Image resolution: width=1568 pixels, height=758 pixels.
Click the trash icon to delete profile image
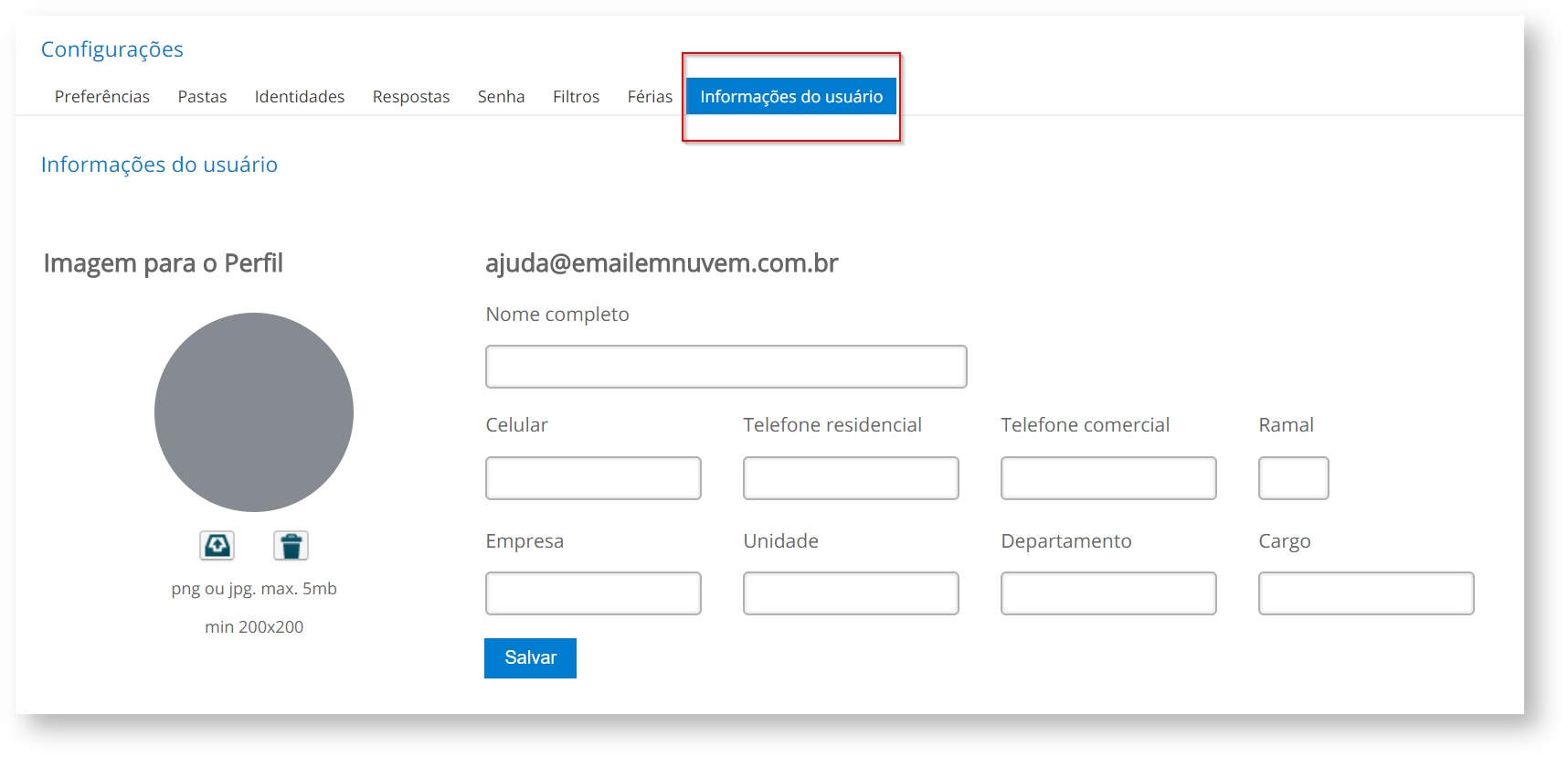pyautogui.click(x=291, y=546)
